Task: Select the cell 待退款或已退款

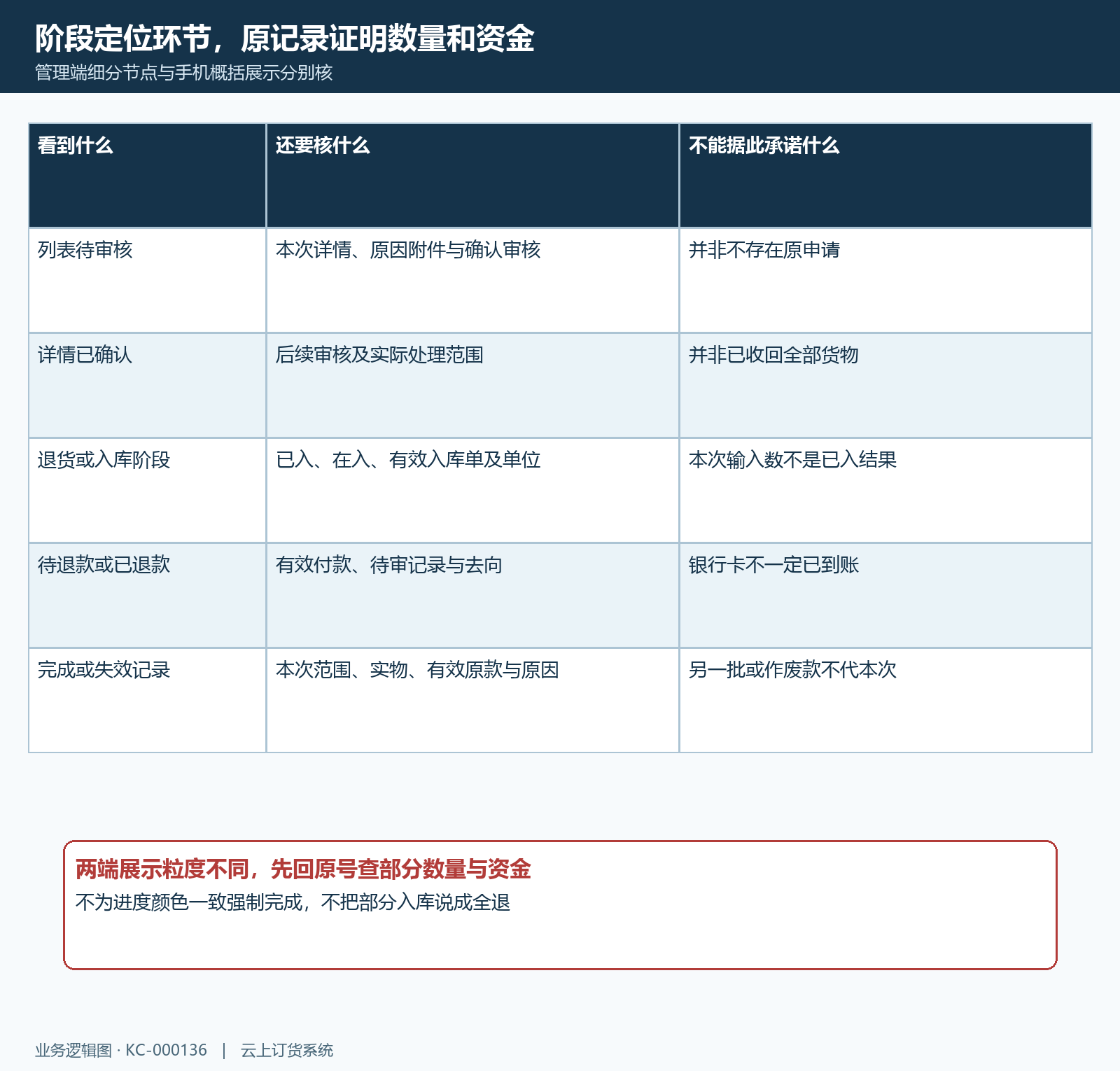Action: click(147, 596)
